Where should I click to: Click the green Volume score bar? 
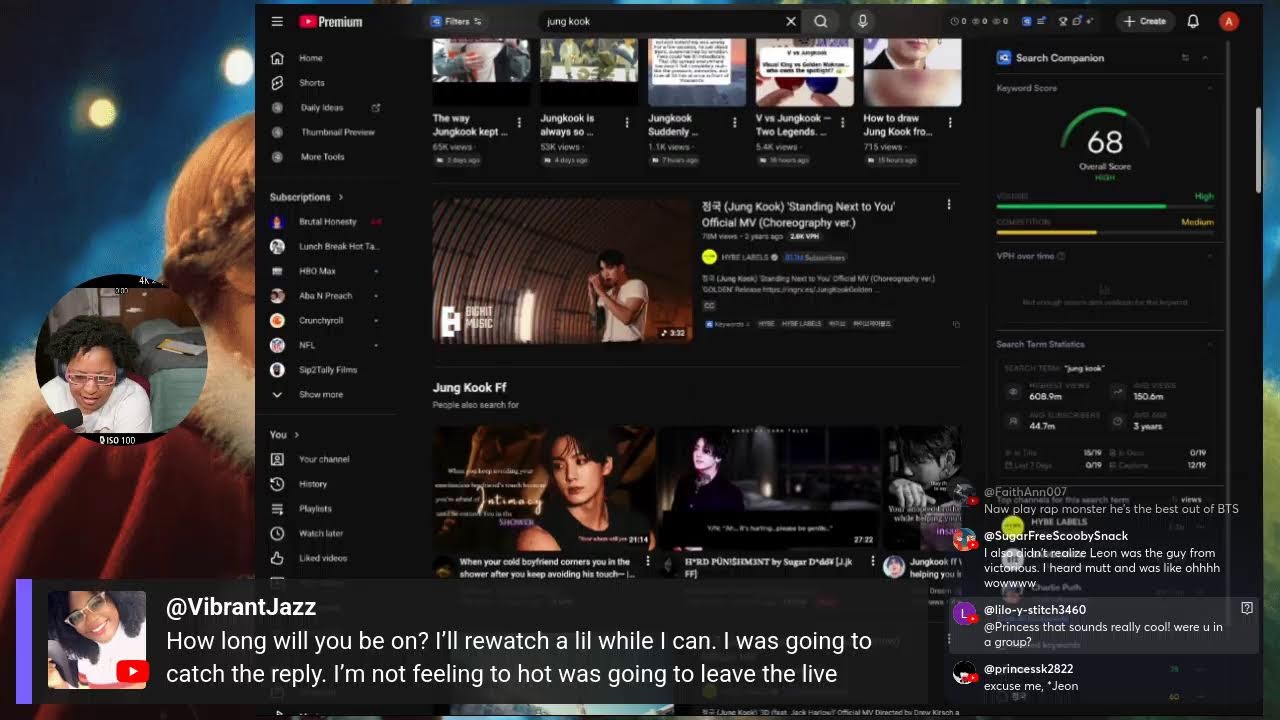pos(1081,206)
